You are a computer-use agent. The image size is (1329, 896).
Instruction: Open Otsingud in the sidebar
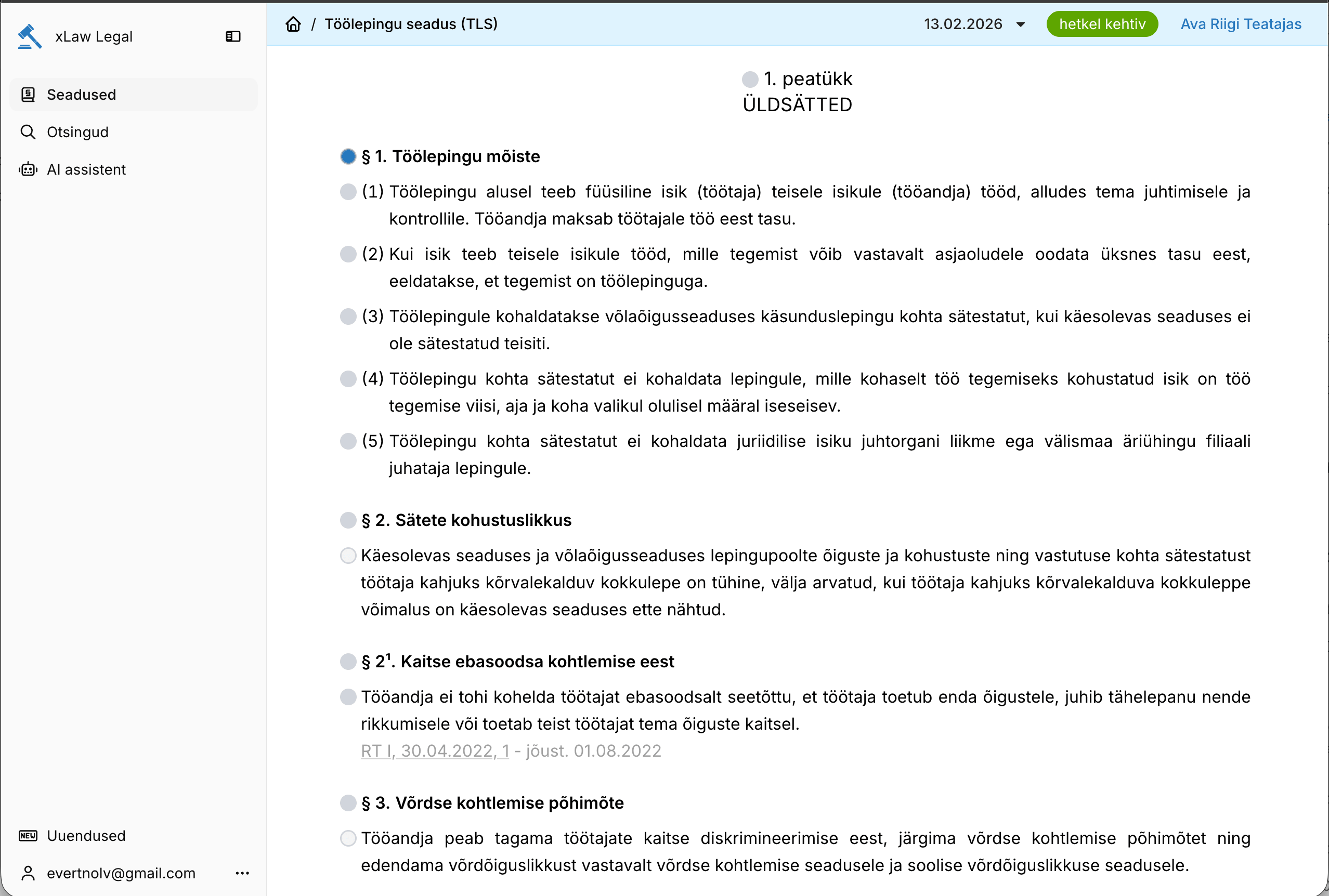point(78,132)
